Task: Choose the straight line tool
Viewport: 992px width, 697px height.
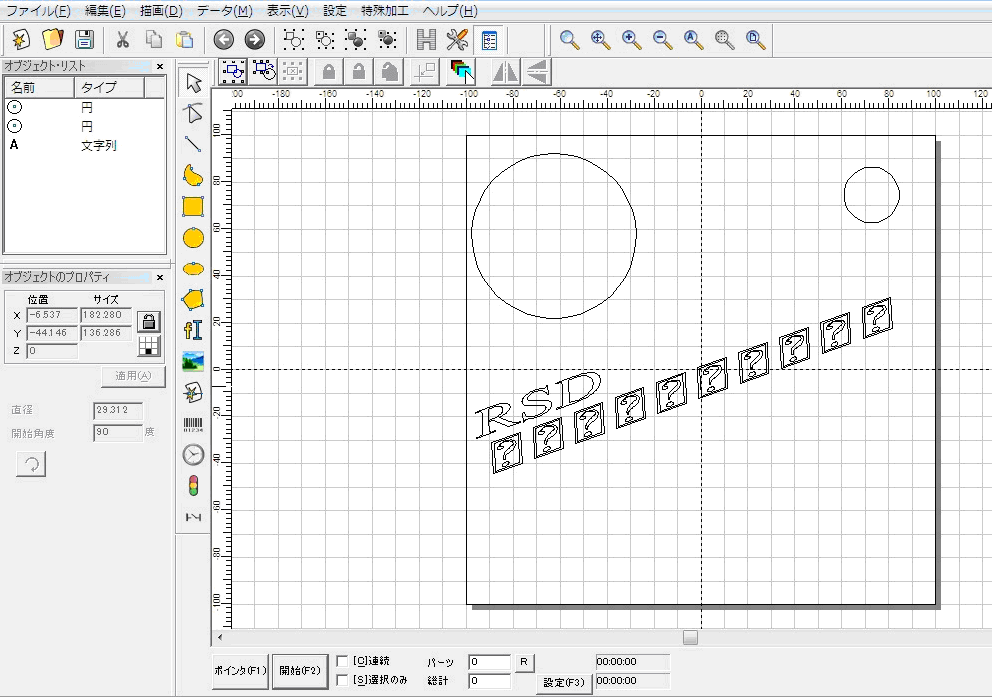Action: click(193, 144)
